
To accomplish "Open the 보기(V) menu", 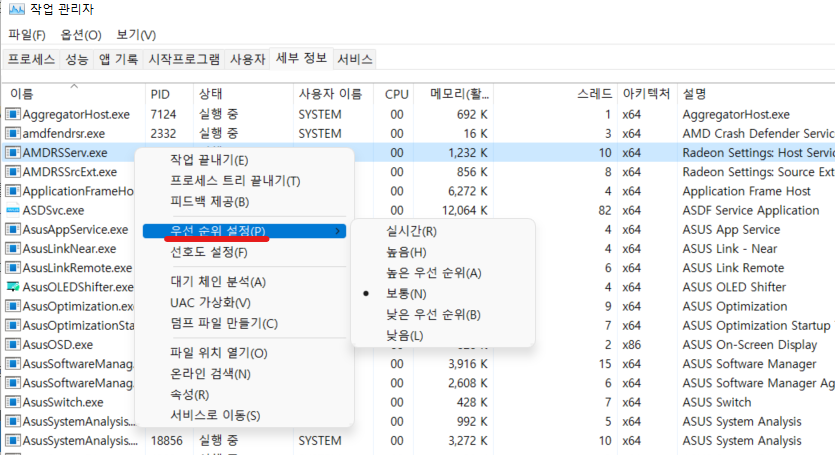I will [x=136, y=35].
